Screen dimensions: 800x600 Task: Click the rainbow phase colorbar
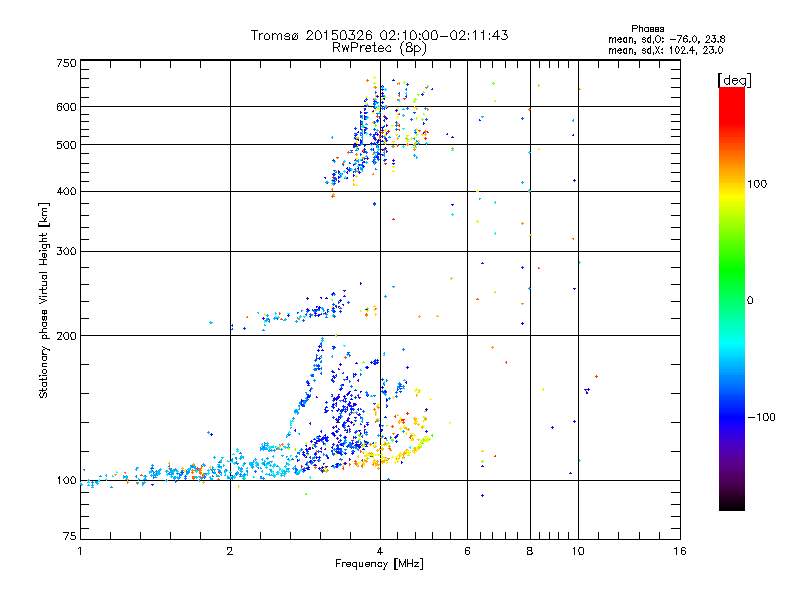731,298
